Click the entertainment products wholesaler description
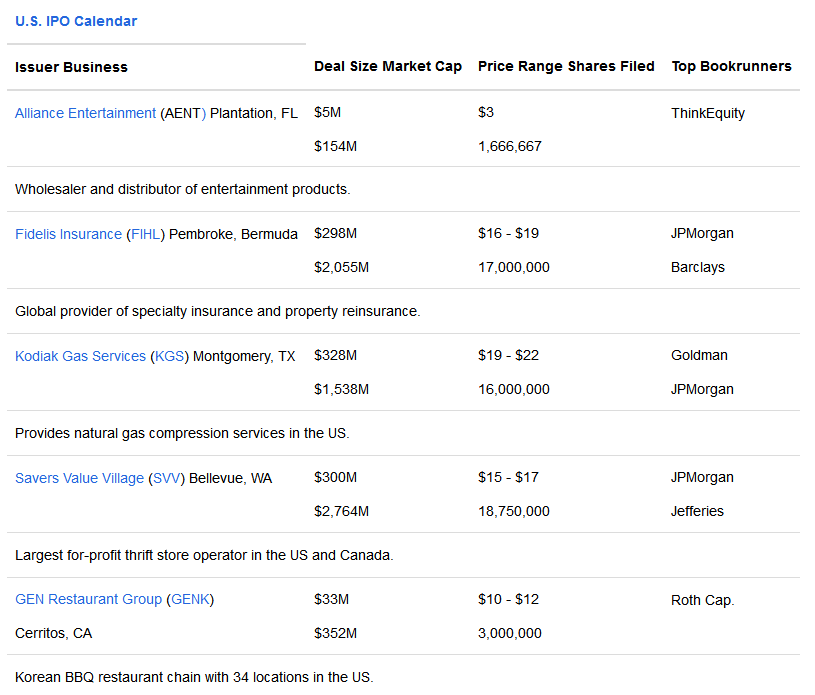Image resolution: width=815 pixels, height=695 pixels. coord(182,189)
